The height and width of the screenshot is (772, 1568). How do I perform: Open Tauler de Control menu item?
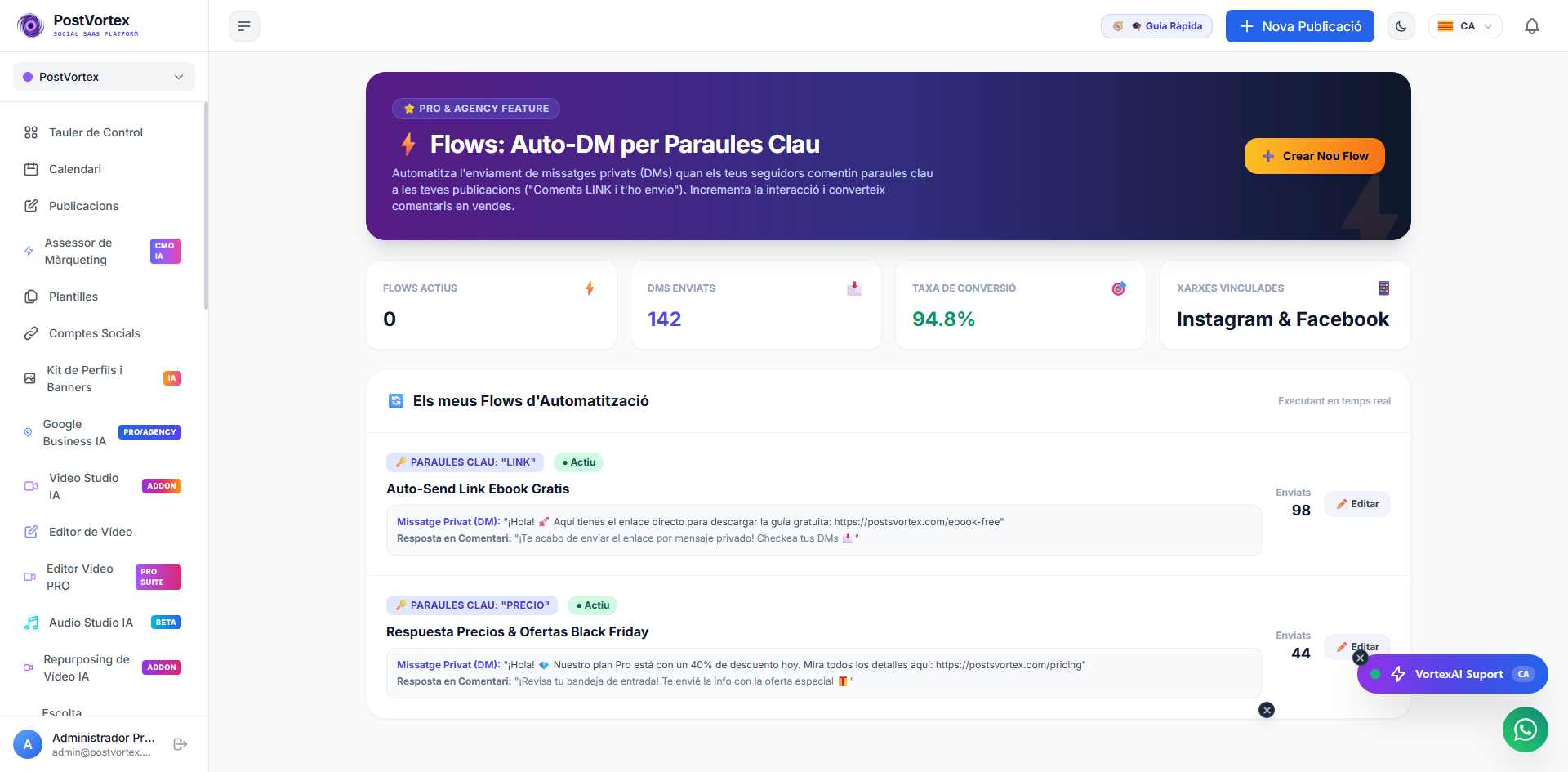click(x=104, y=132)
